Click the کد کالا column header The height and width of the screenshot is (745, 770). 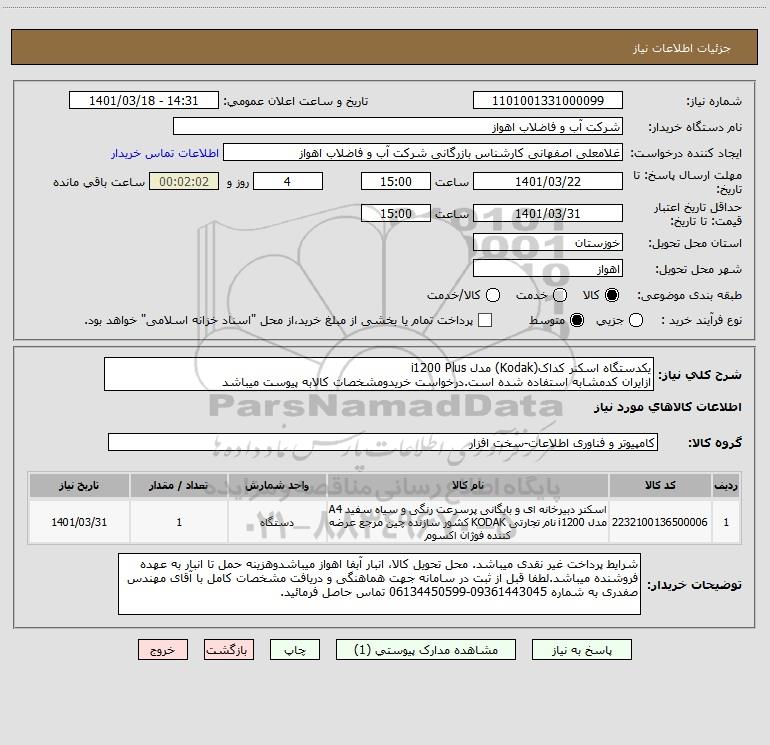coord(660,485)
